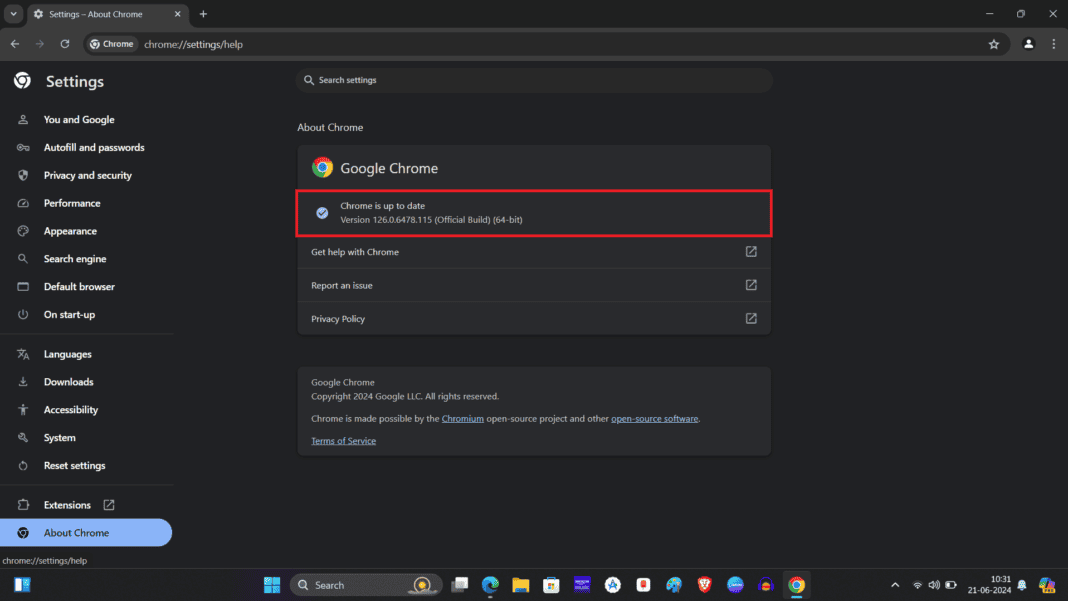
Task: Bookmark this page using the star icon
Action: 994,44
